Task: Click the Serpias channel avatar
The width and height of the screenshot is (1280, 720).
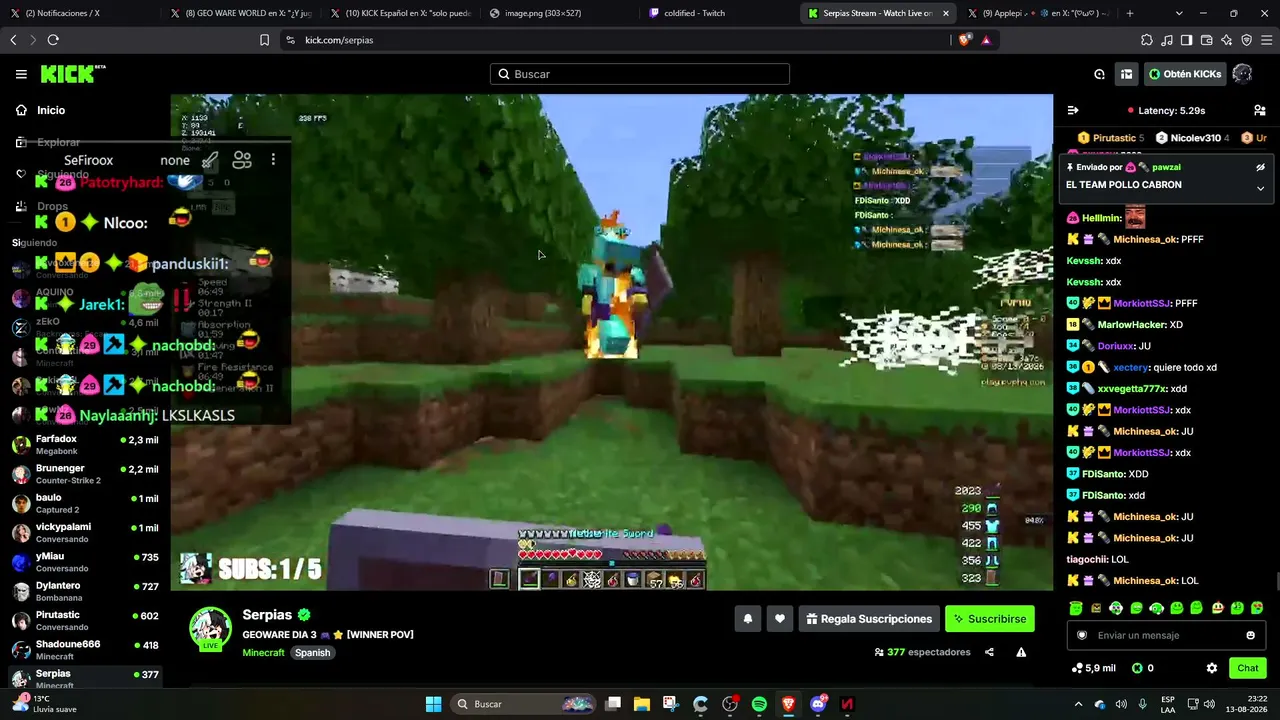Action: point(211,628)
